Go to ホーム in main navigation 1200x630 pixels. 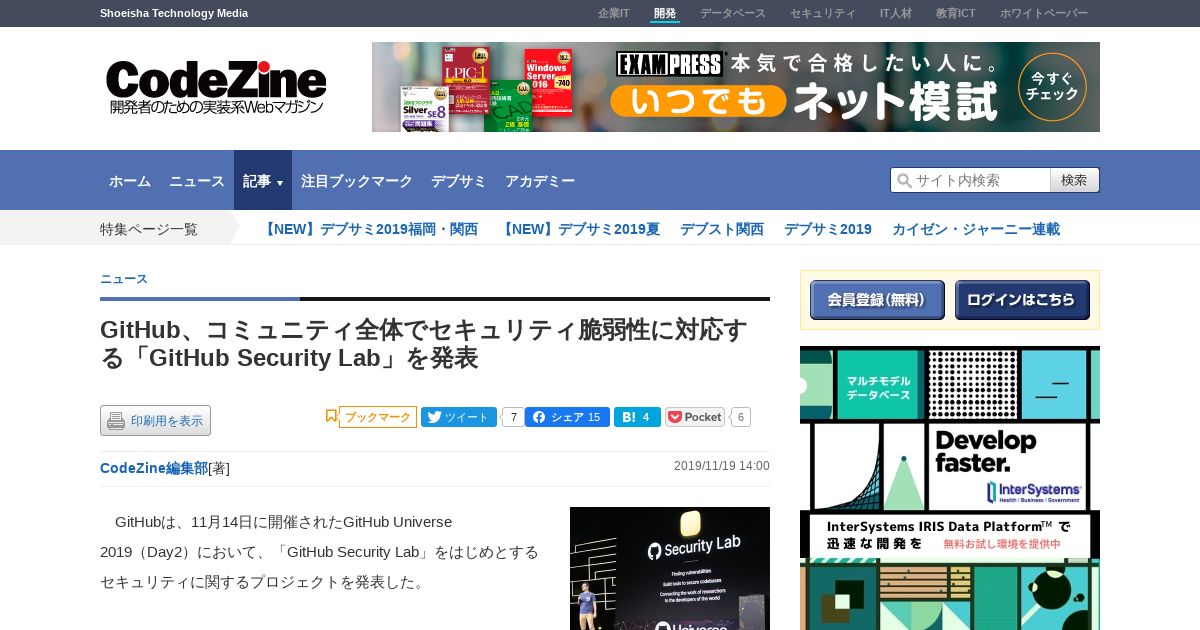coord(130,181)
